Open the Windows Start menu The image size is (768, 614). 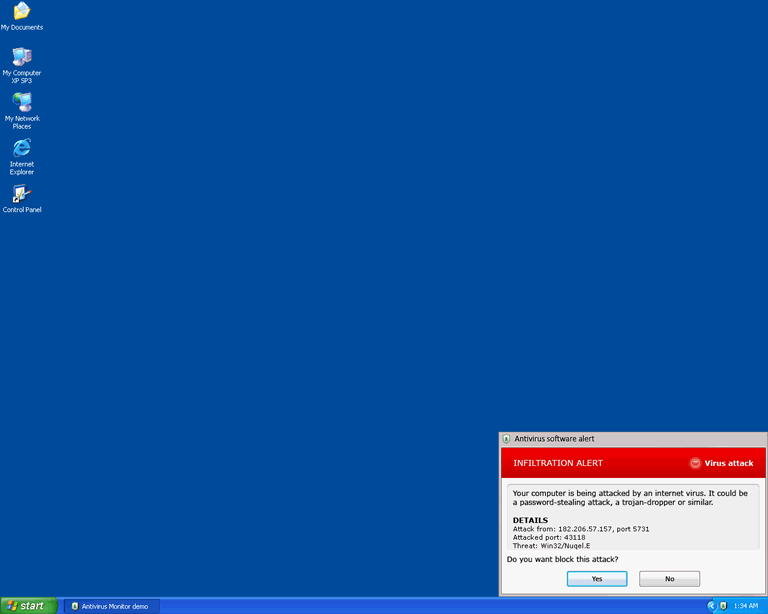click(28, 606)
